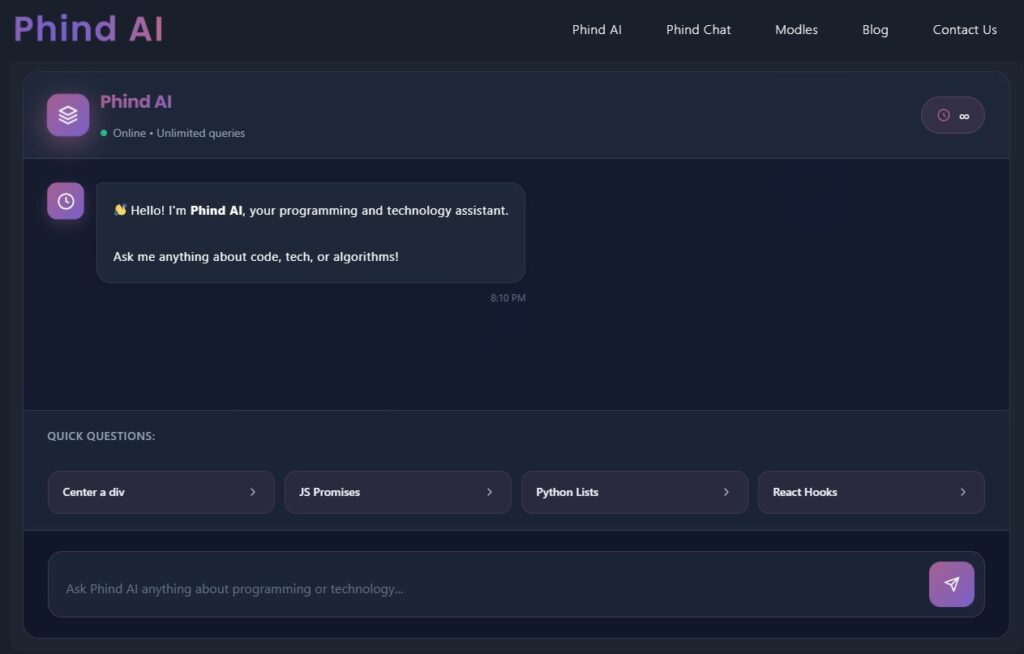Click the clock icon inside the header badge
The width and height of the screenshot is (1024, 654).
click(x=941, y=115)
